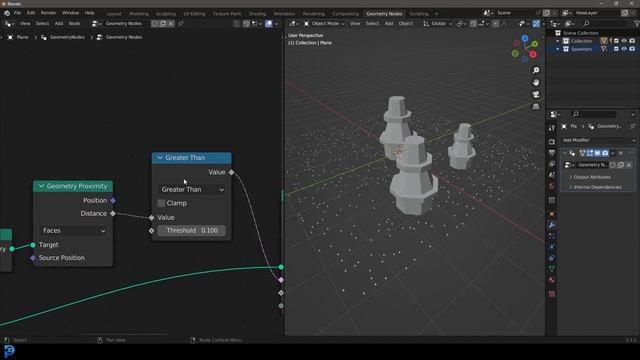
Task: Open the Output properties tab icon
Action: coord(552,153)
